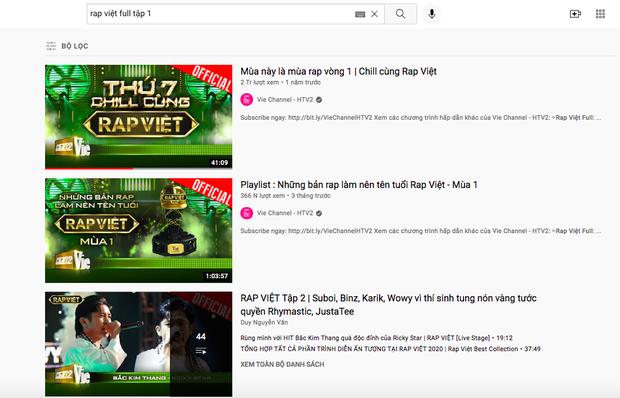Play 'TỔNG HỢP TẤT CẢ PHẦN TRÌNH DIỄN' entry
620x398 pixels.
[x=390, y=349]
